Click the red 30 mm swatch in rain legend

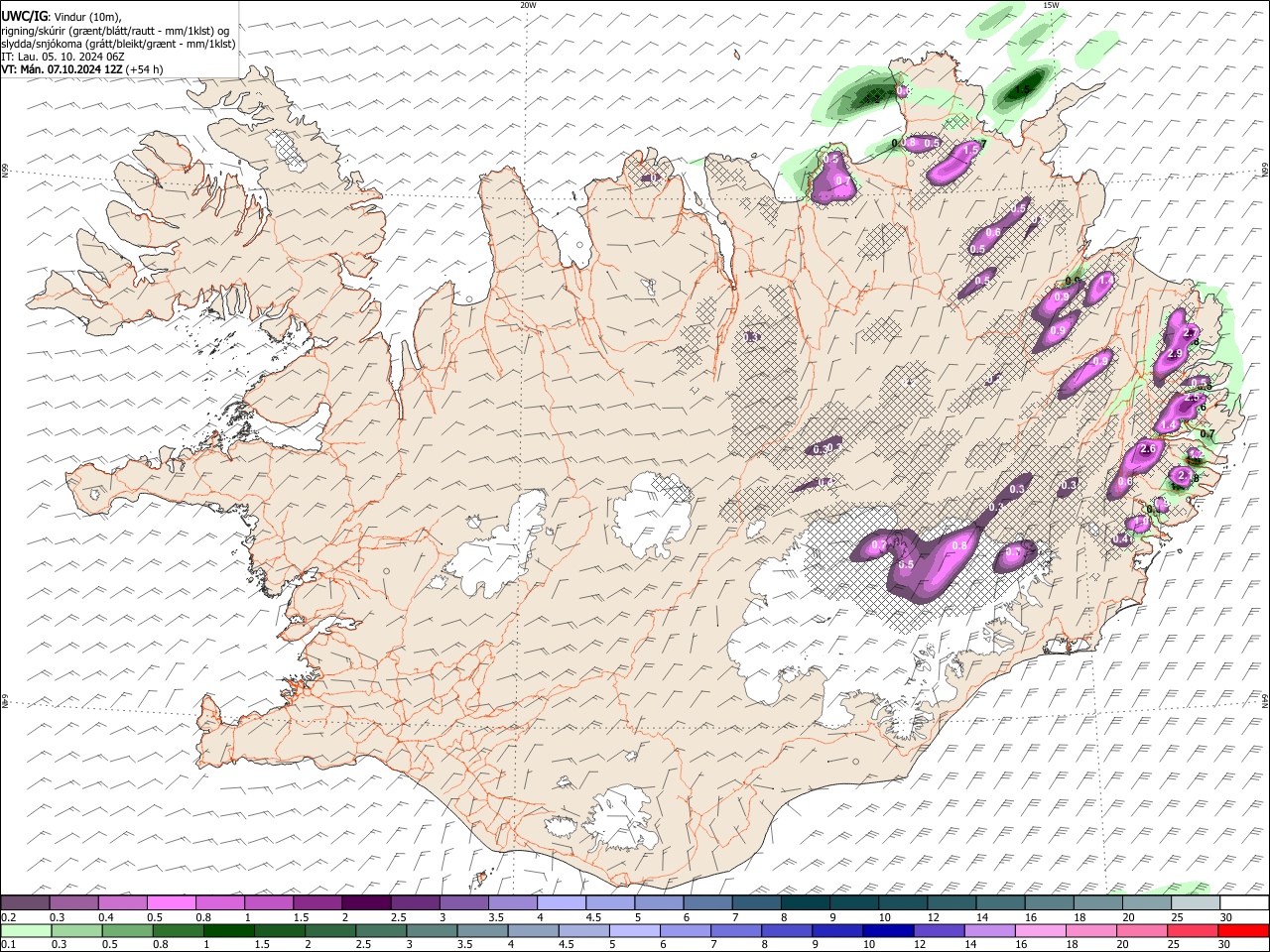click(1243, 931)
